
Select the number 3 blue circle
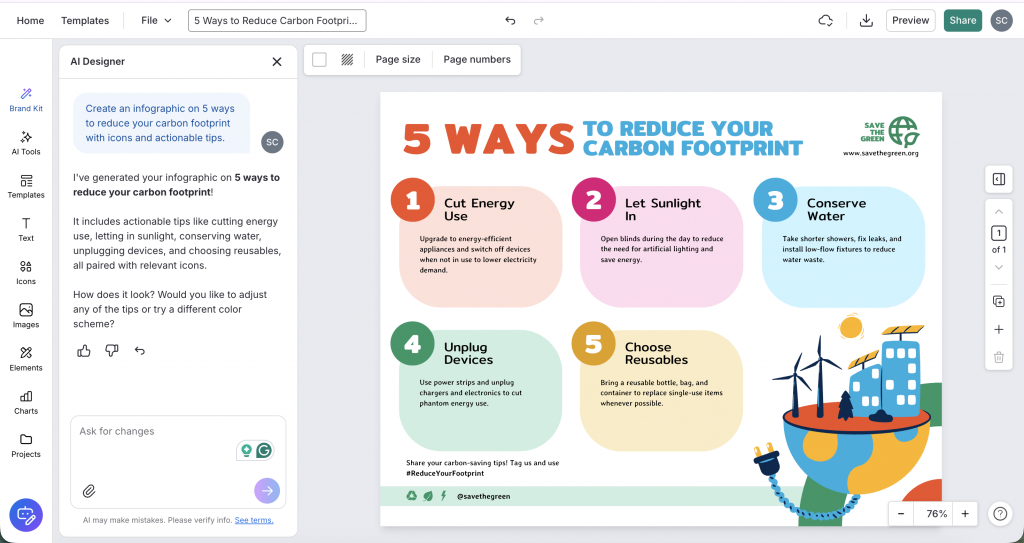point(775,200)
